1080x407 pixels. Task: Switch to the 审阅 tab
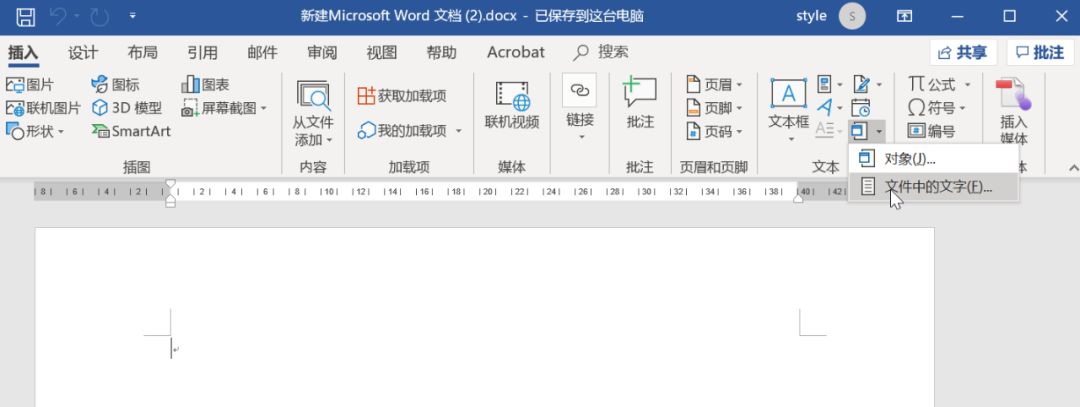tap(322, 52)
